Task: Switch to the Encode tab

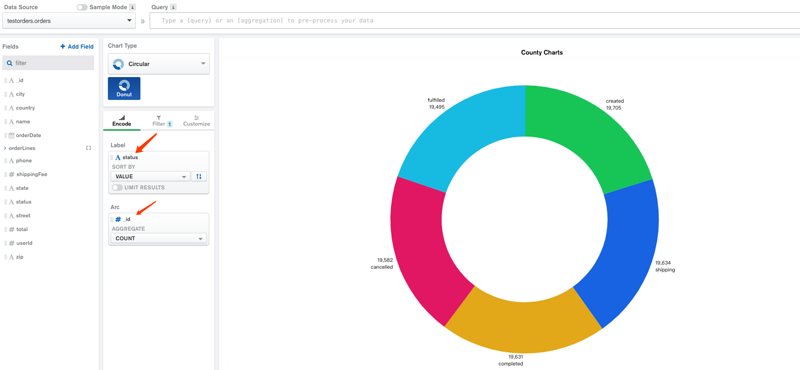Action: point(121,121)
